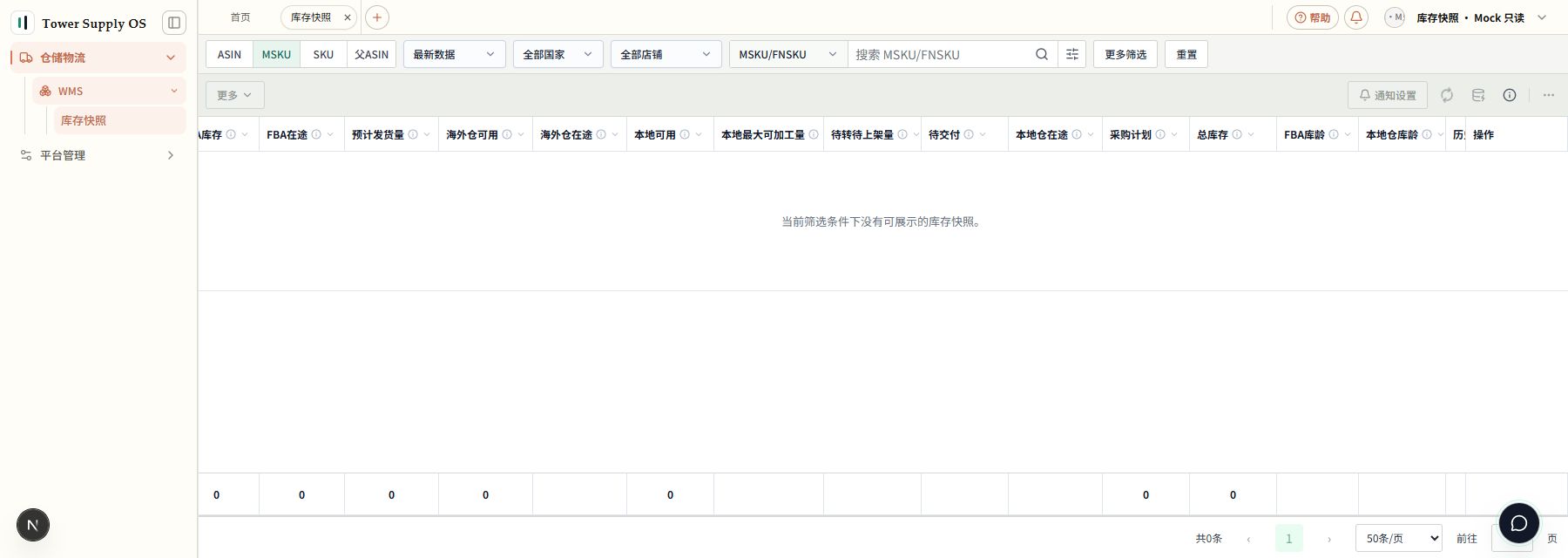The height and width of the screenshot is (558, 1568).
Task: Click info icon next to 预计发货量
Action: (413, 134)
